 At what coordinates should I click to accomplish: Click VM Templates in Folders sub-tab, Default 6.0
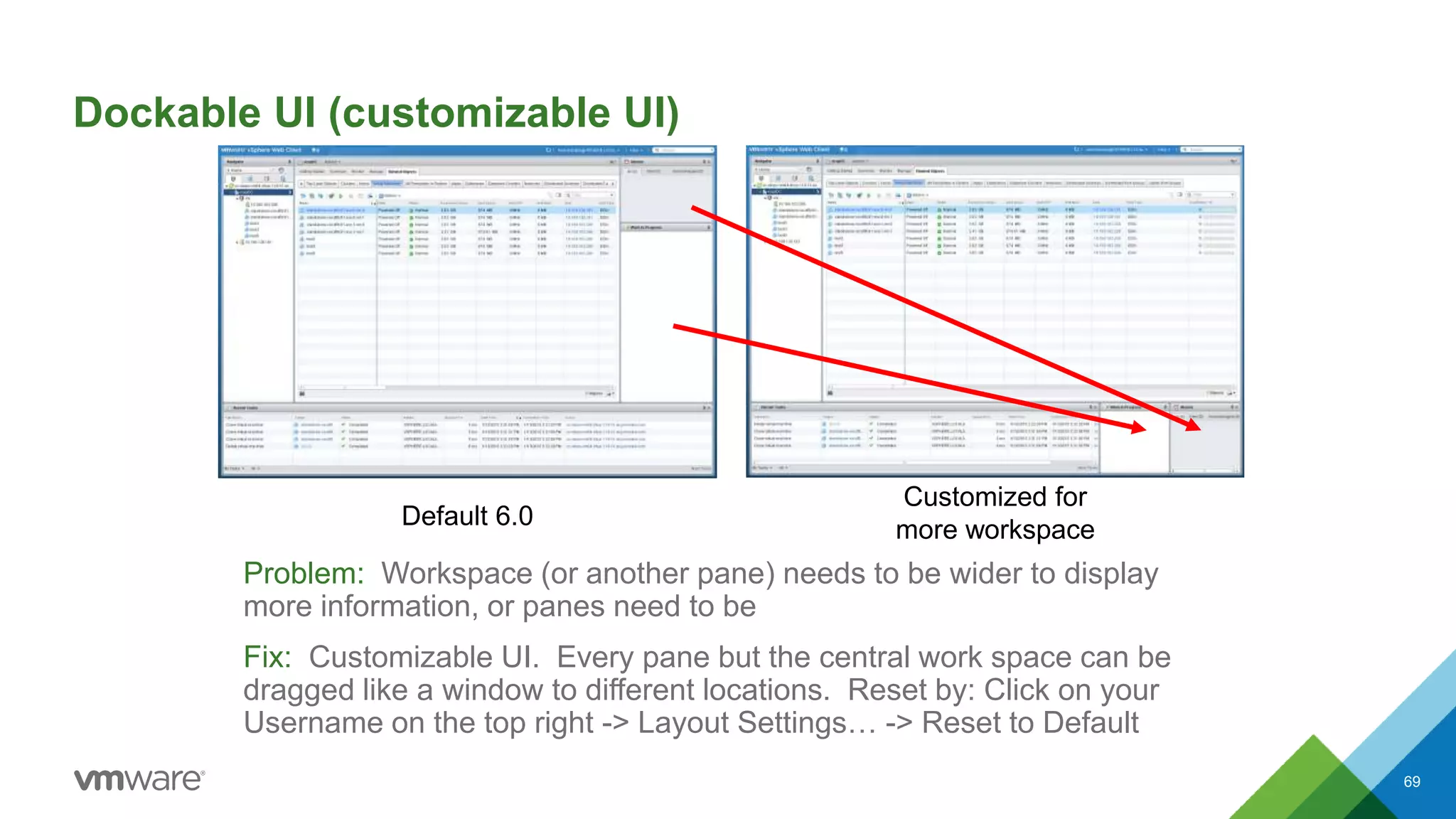pos(426,183)
